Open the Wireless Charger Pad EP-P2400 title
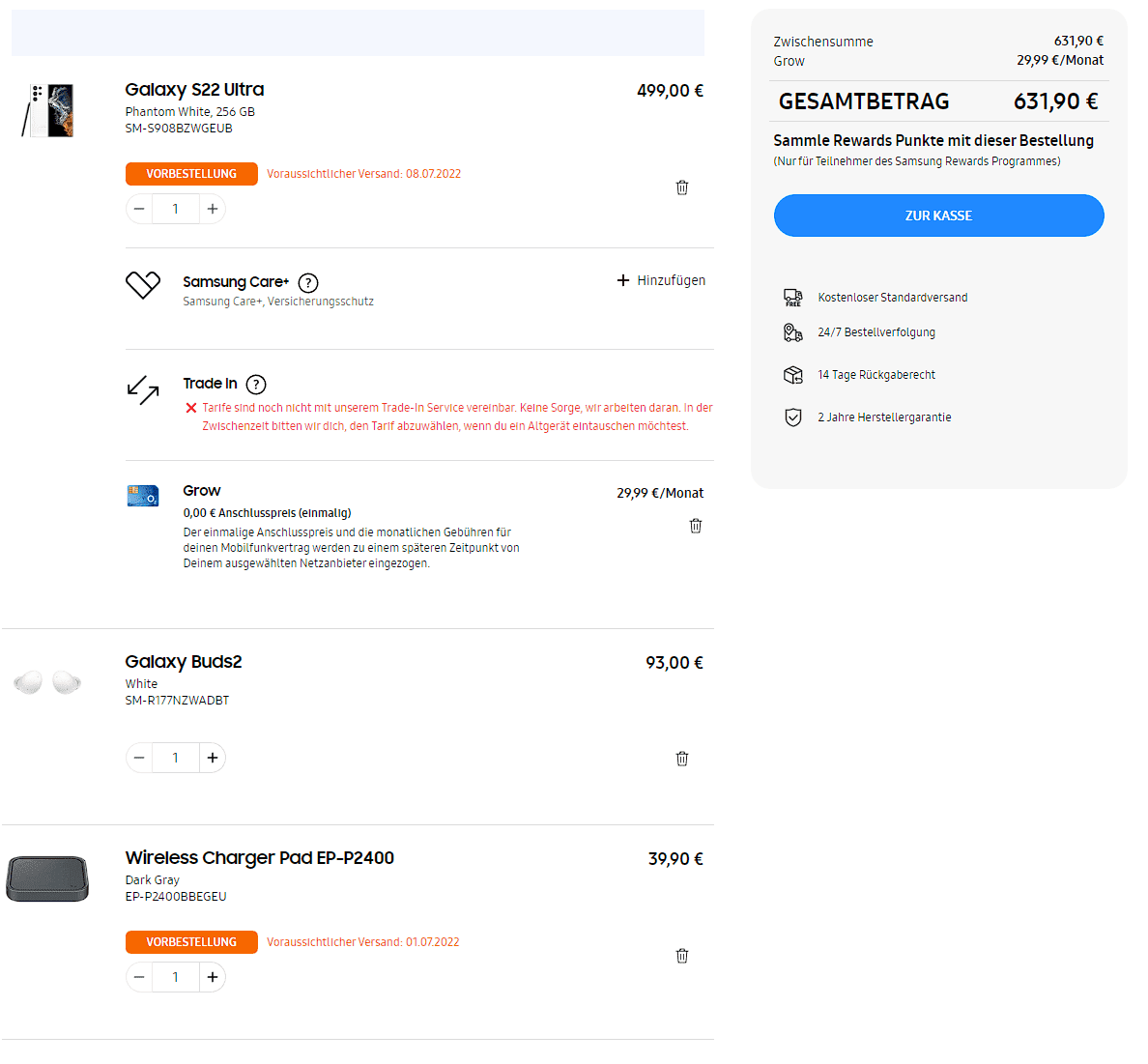Screen dimensions: 1148x1064 click(x=260, y=857)
